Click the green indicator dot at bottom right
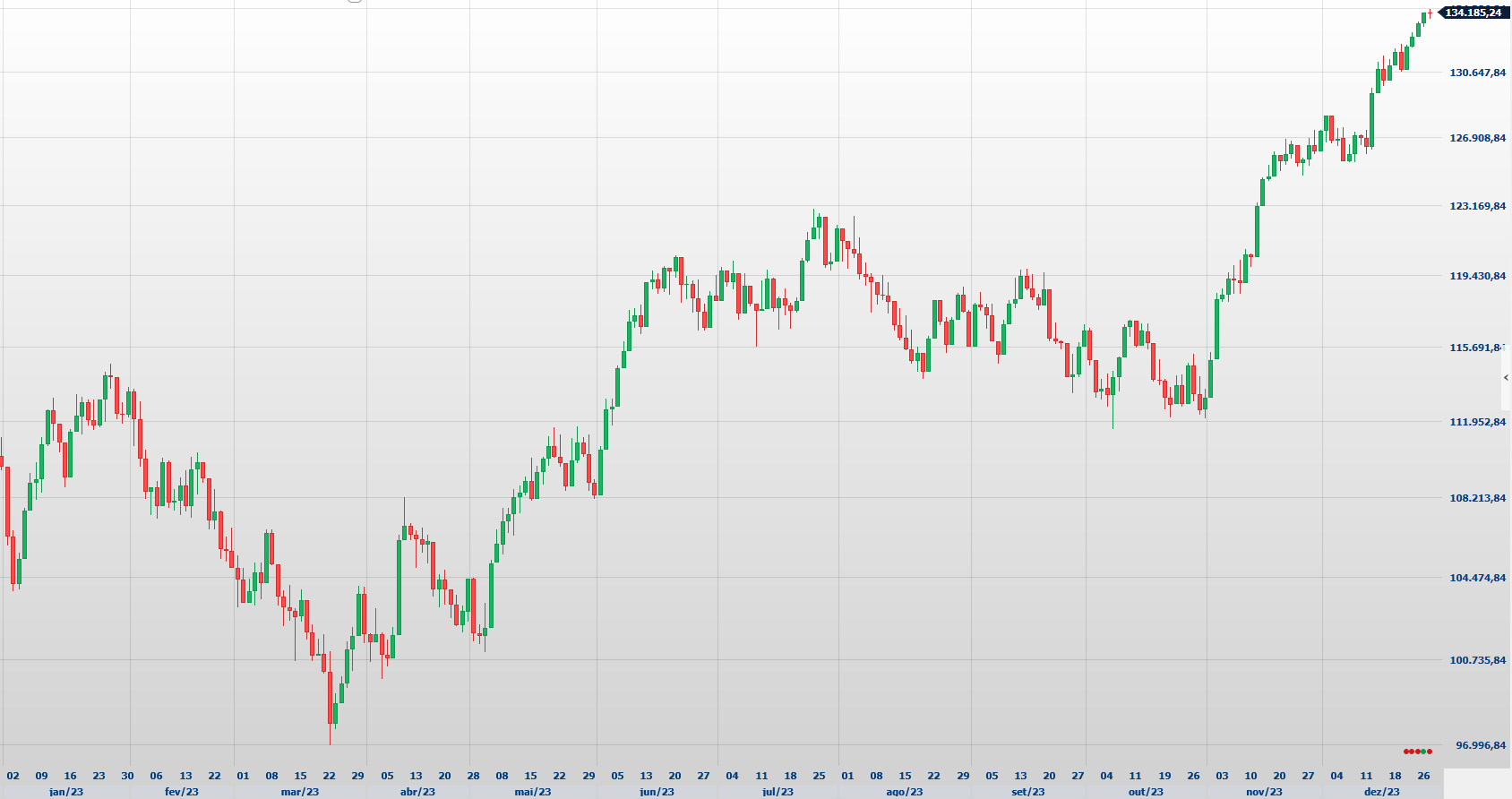The height and width of the screenshot is (799, 1512). coord(1423,752)
